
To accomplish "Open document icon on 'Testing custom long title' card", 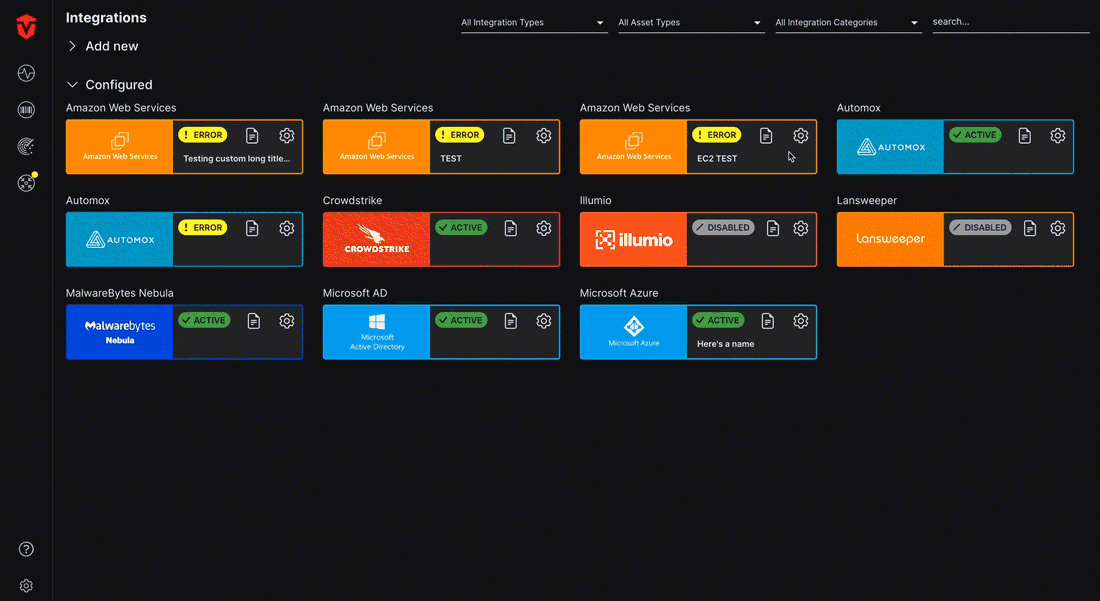I will (253, 135).
